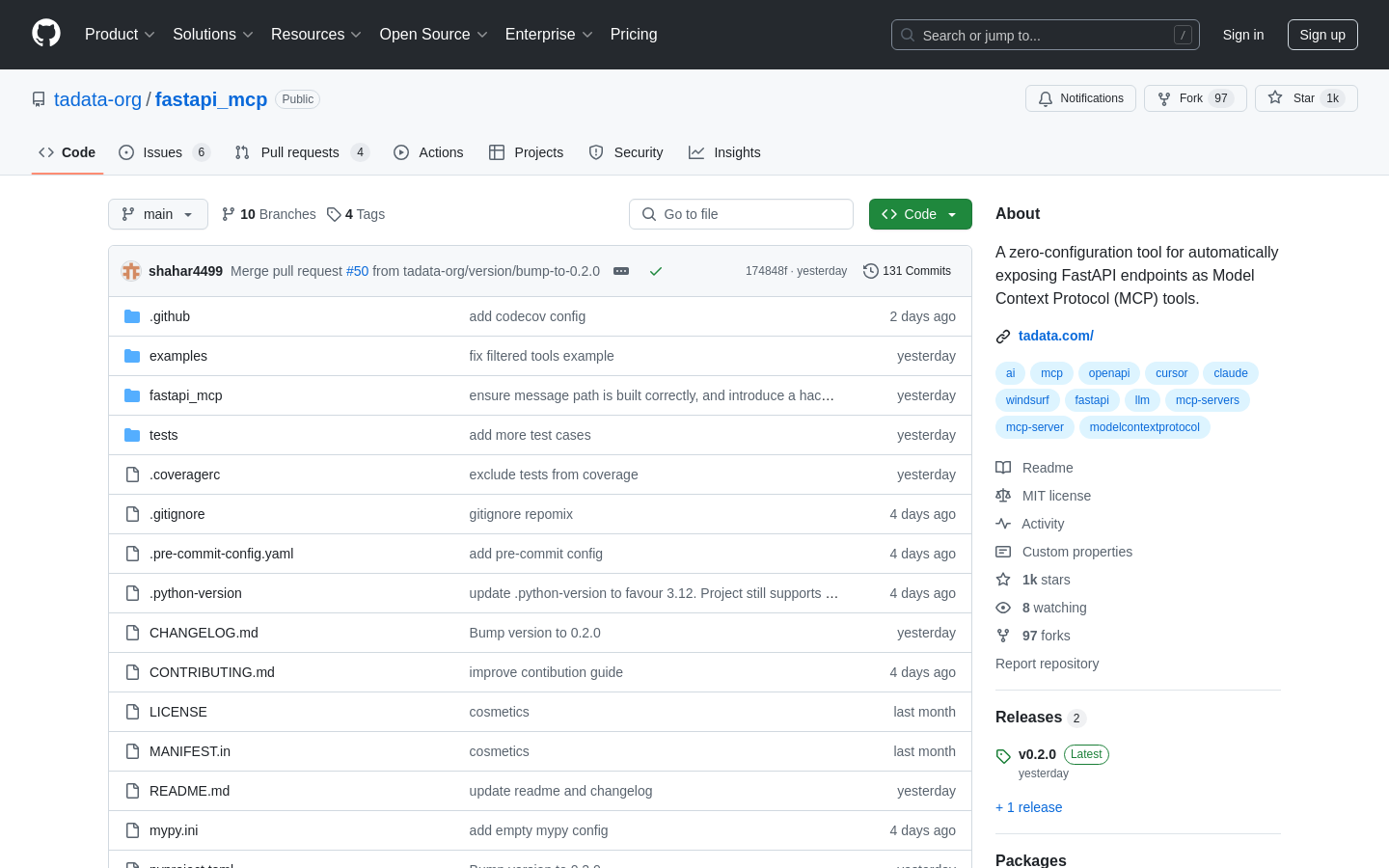Click the Readme book icon
The width and height of the screenshot is (1389, 868).
click(1003, 468)
